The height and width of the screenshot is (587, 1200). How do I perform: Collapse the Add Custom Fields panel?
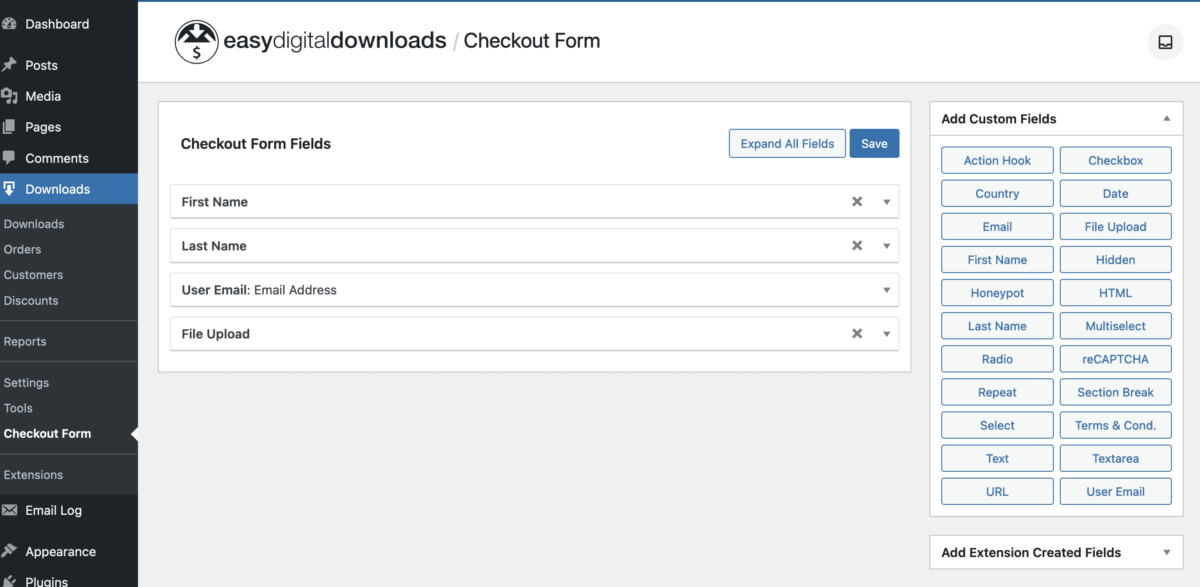coord(1166,119)
